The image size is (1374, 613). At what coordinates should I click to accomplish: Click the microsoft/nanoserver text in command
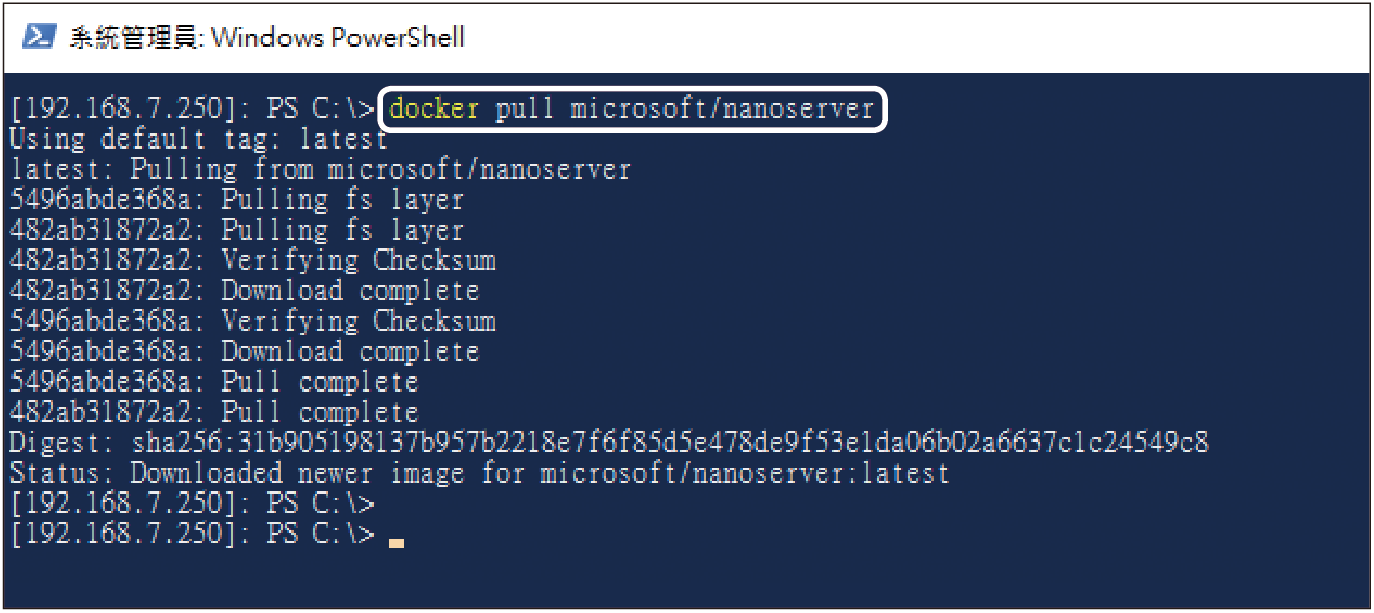click(x=722, y=108)
